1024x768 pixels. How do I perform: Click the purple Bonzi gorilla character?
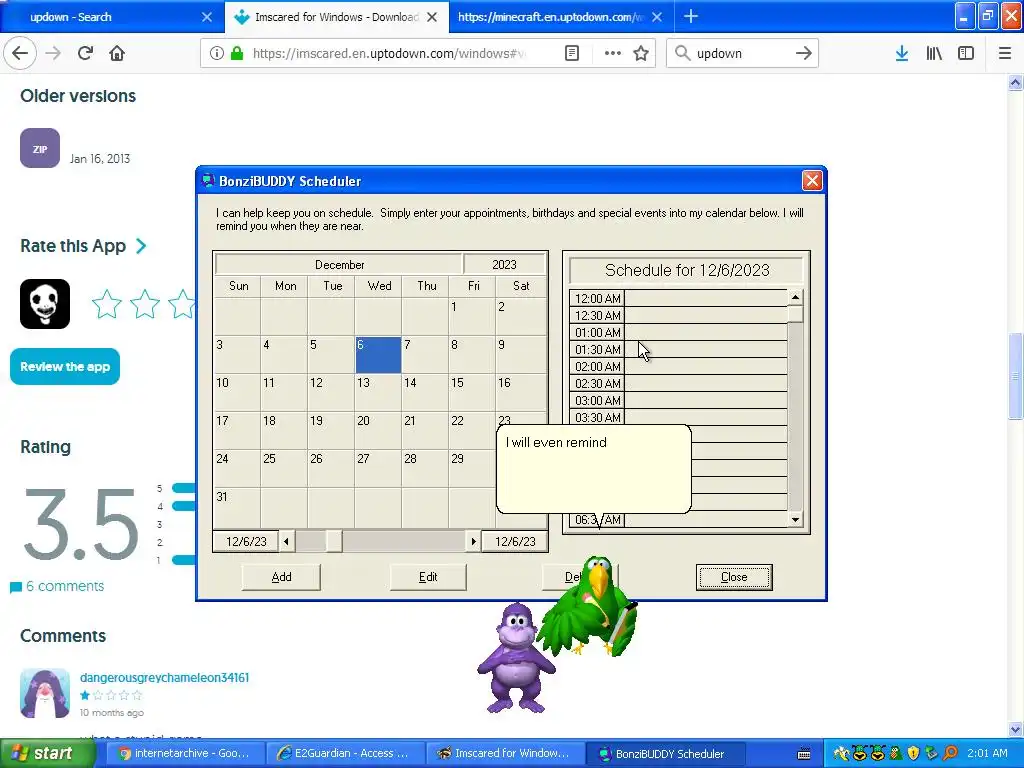516,658
